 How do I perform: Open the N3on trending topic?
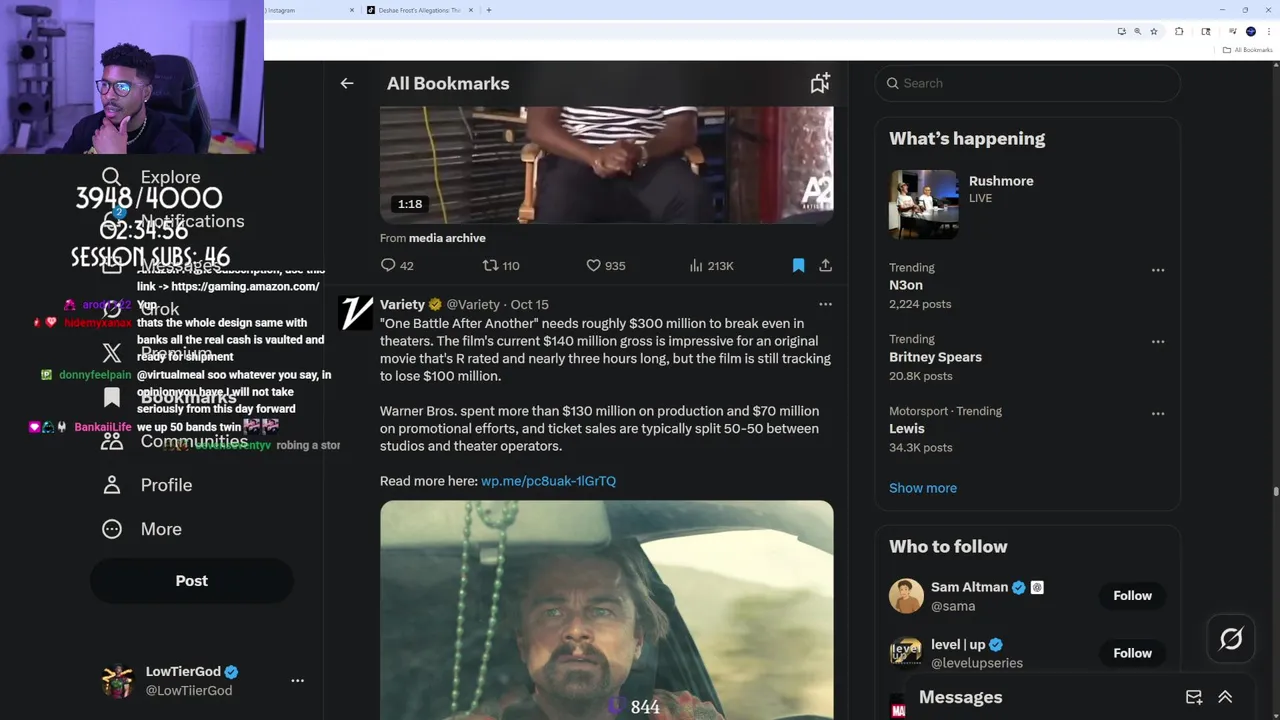(906, 285)
